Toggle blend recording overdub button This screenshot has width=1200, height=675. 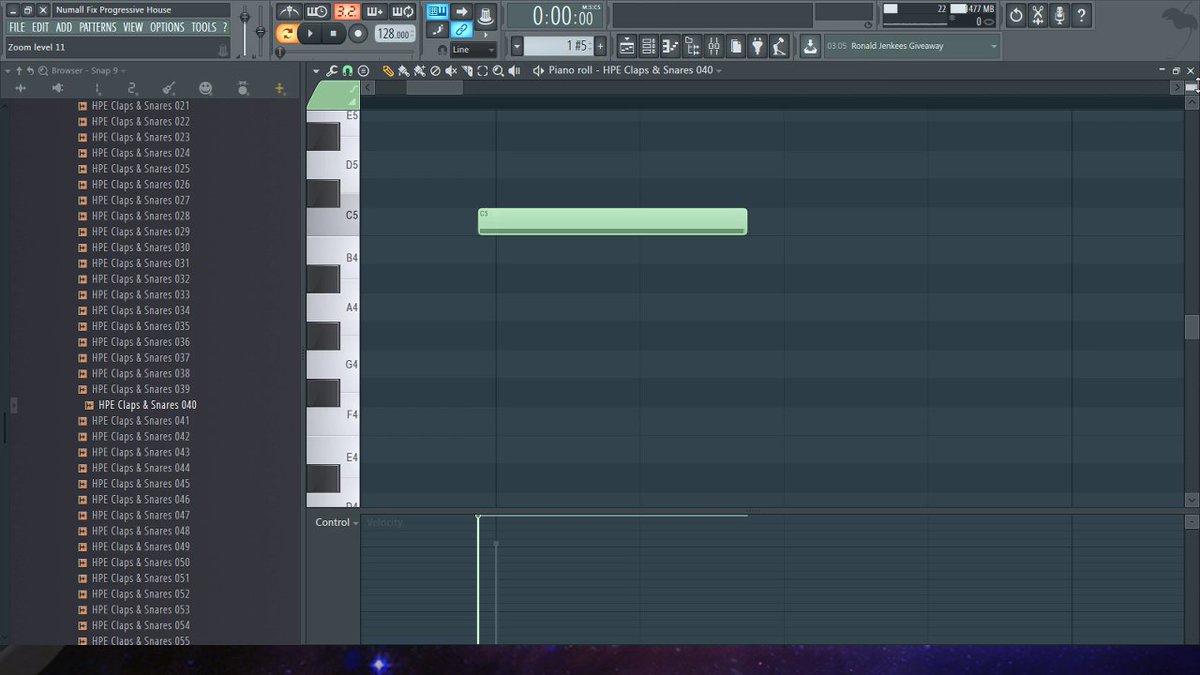click(x=375, y=12)
